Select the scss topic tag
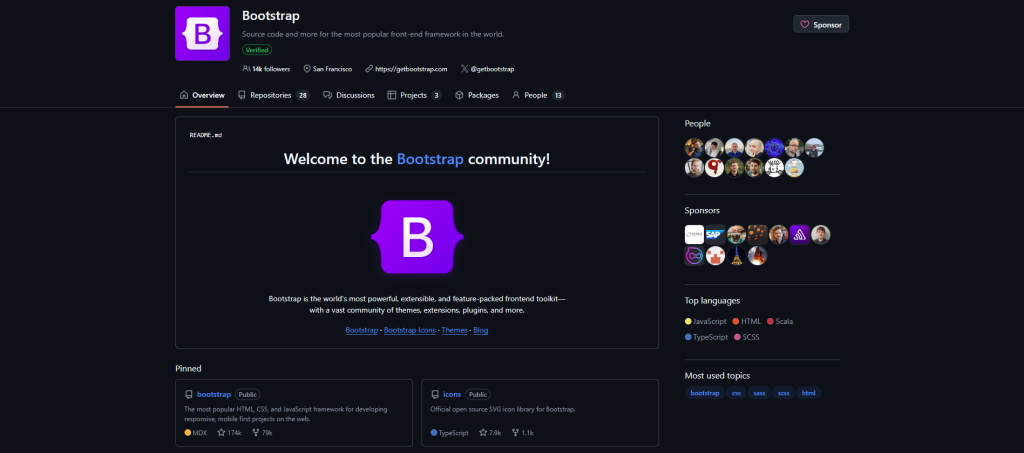Viewport: 1024px width, 453px height. click(783, 393)
